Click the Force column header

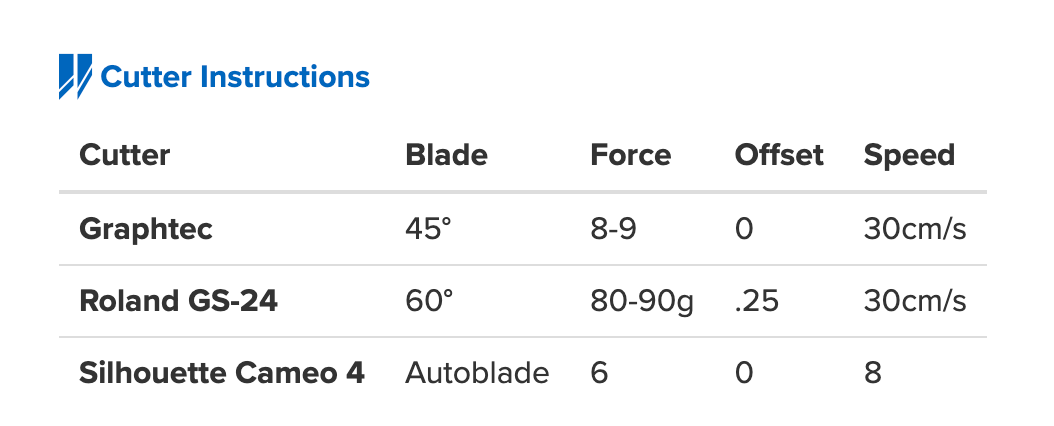click(x=630, y=155)
